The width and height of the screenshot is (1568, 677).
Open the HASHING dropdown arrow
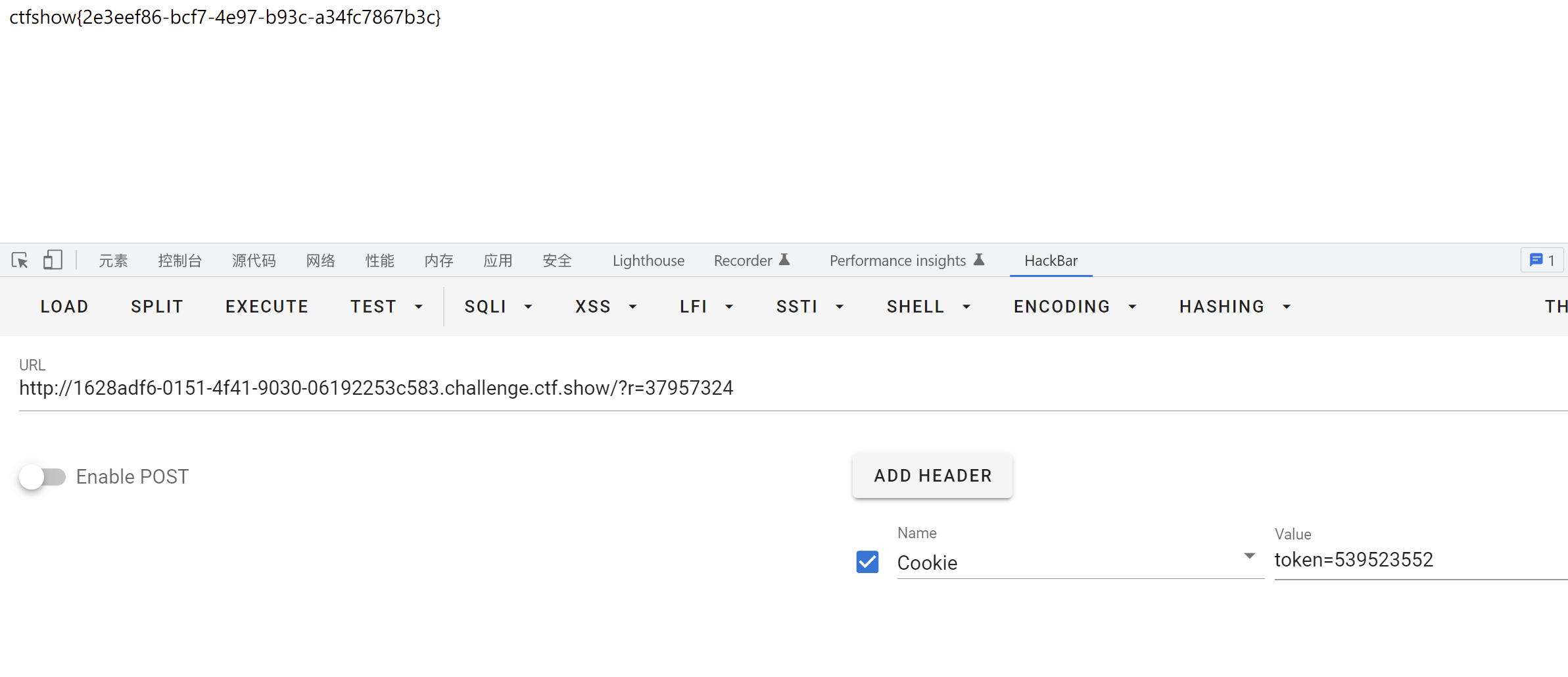click(1287, 307)
